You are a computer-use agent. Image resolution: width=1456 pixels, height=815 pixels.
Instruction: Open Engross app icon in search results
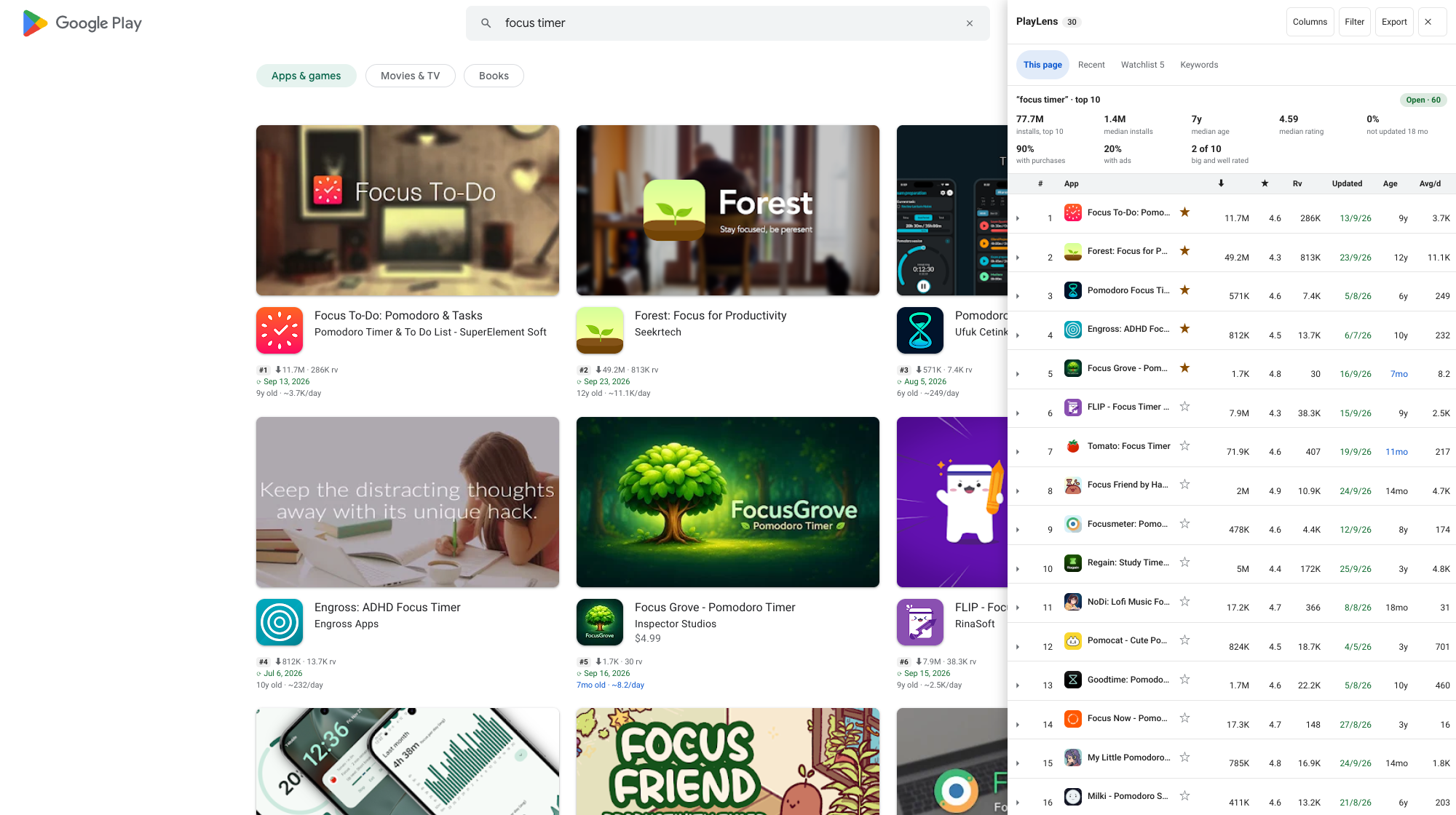click(280, 622)
